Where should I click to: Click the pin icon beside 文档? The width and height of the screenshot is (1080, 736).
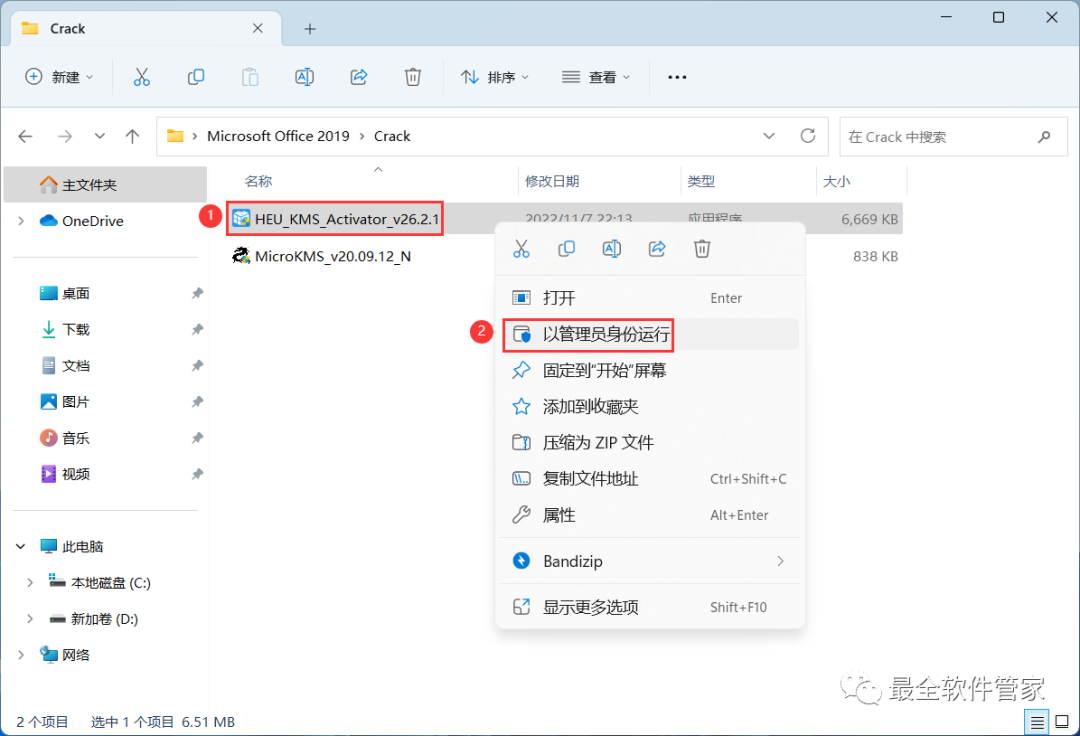click(197, 366)
